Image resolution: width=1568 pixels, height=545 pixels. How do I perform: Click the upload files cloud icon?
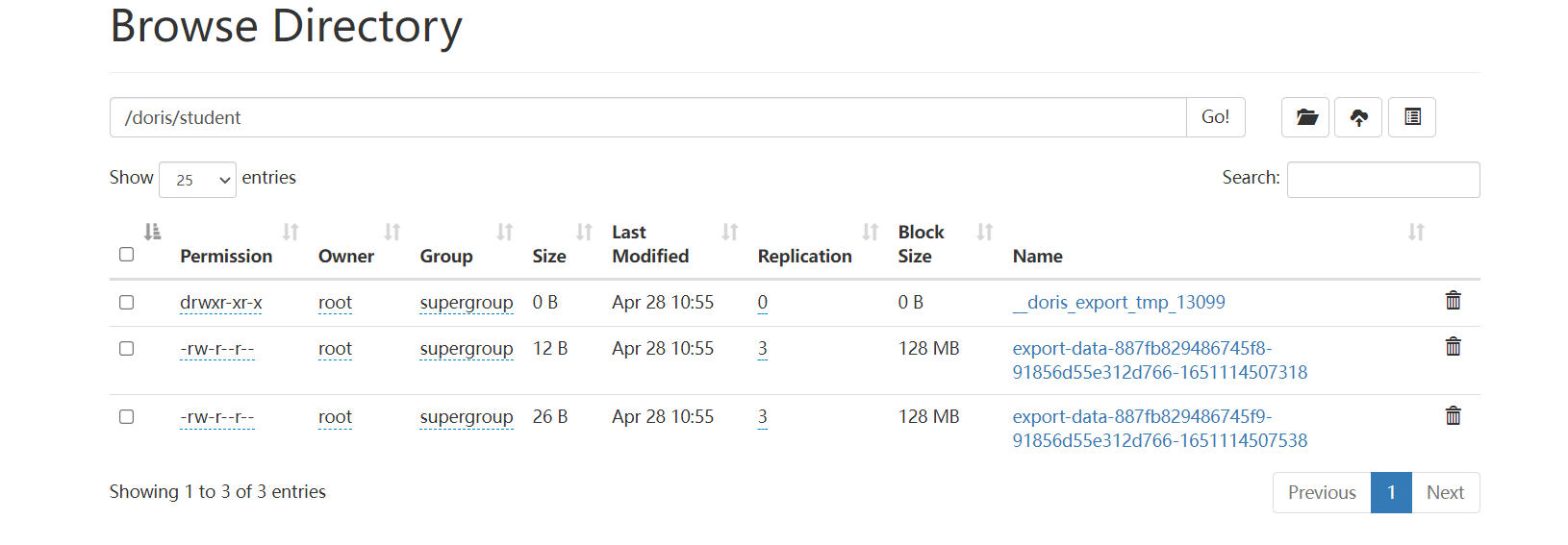click(1358, 117)
